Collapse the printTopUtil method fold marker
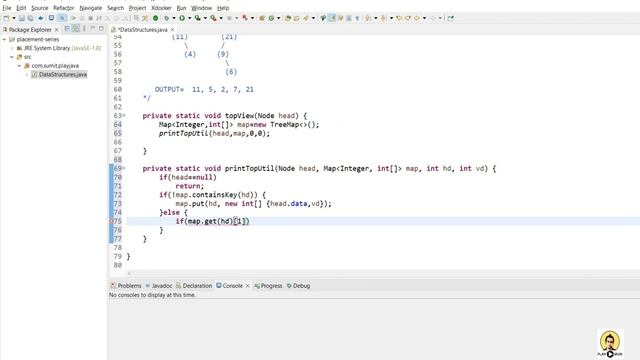Viewport: 640px width, 360px height. [124, 168]
